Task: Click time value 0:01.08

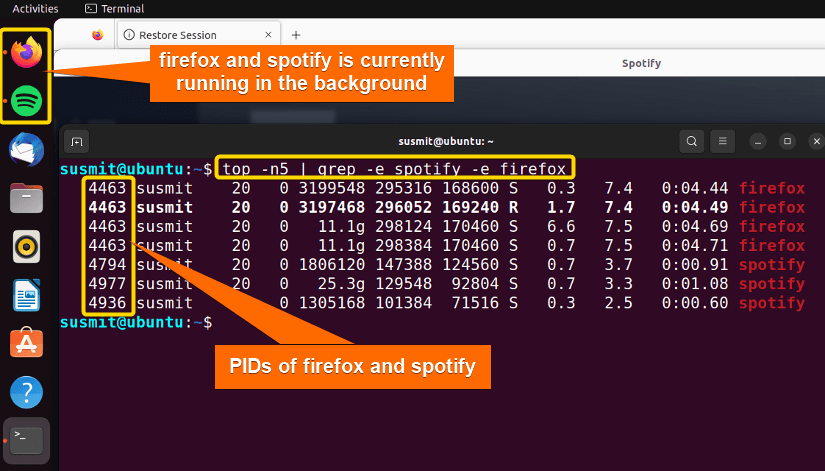Action: [x=695, y=284]
